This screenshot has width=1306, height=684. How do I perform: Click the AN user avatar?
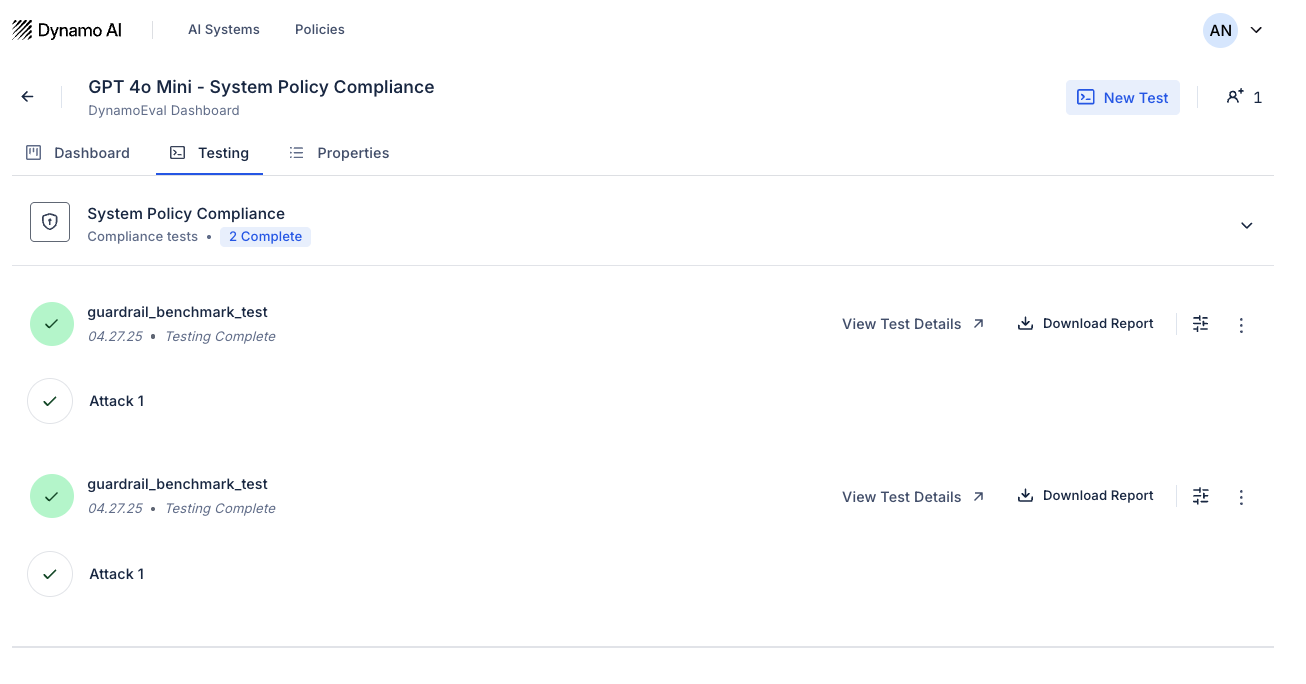tap(1220, 30)
